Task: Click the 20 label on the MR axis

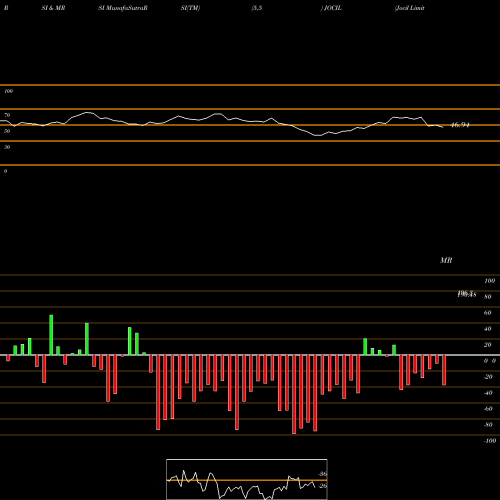Action: [x=488, y=345]
